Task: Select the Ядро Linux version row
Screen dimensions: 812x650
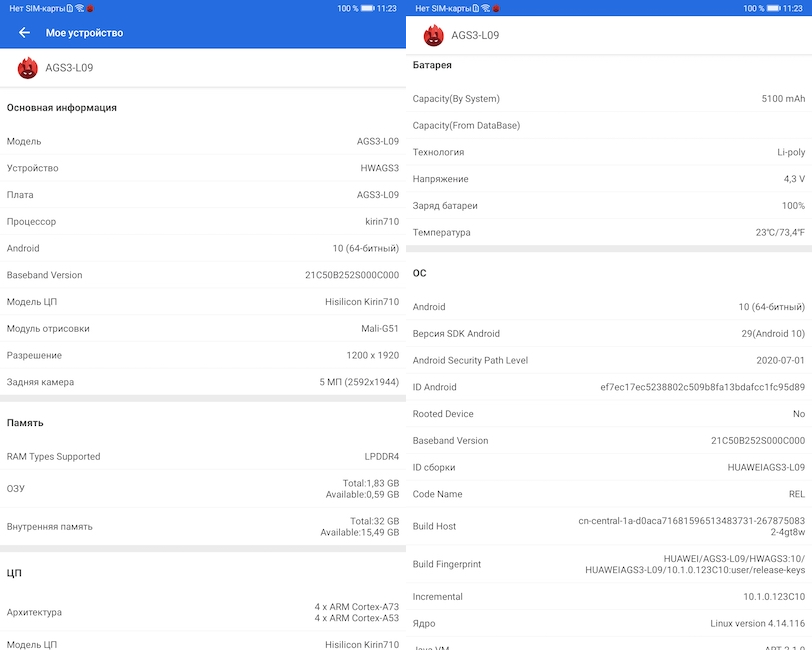Action: click(x=609, y=624)
